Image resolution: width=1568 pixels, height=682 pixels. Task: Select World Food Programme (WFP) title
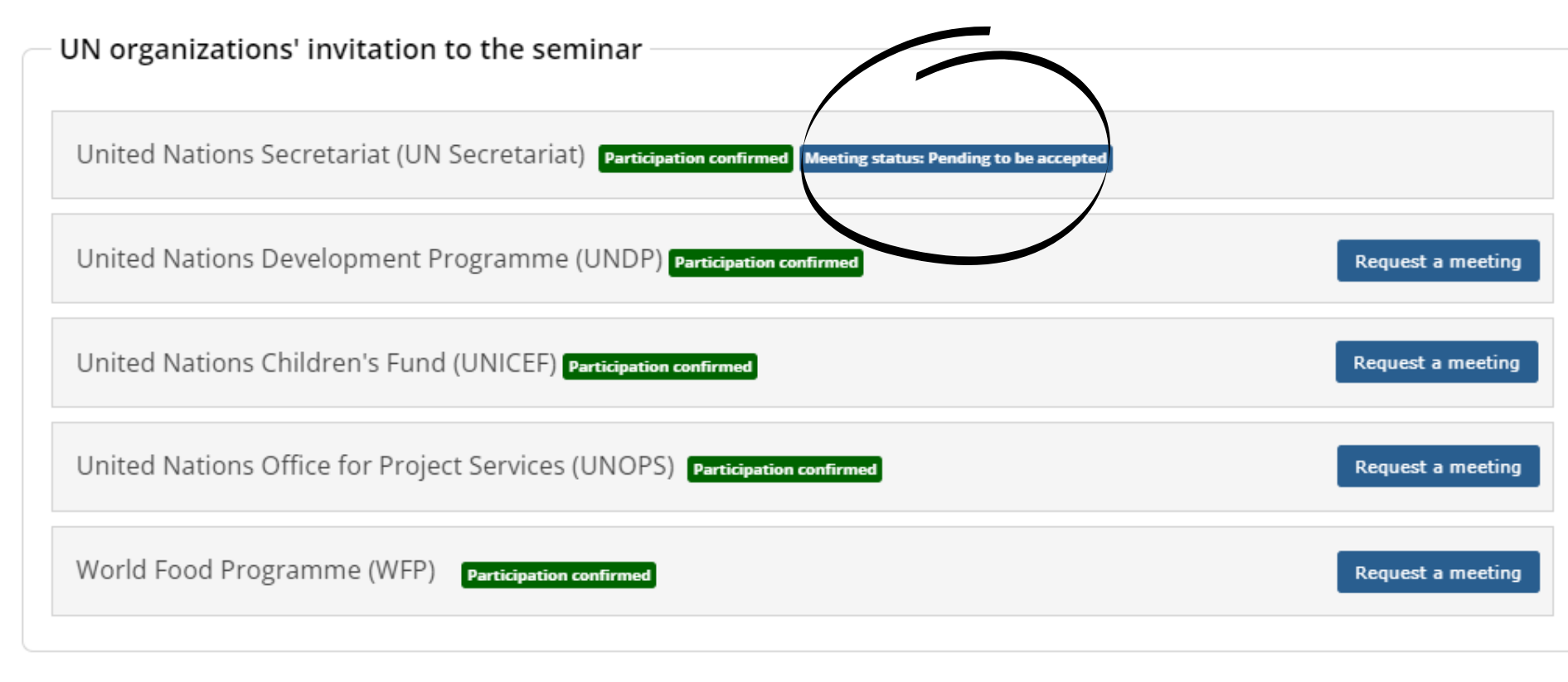(255, 570)
